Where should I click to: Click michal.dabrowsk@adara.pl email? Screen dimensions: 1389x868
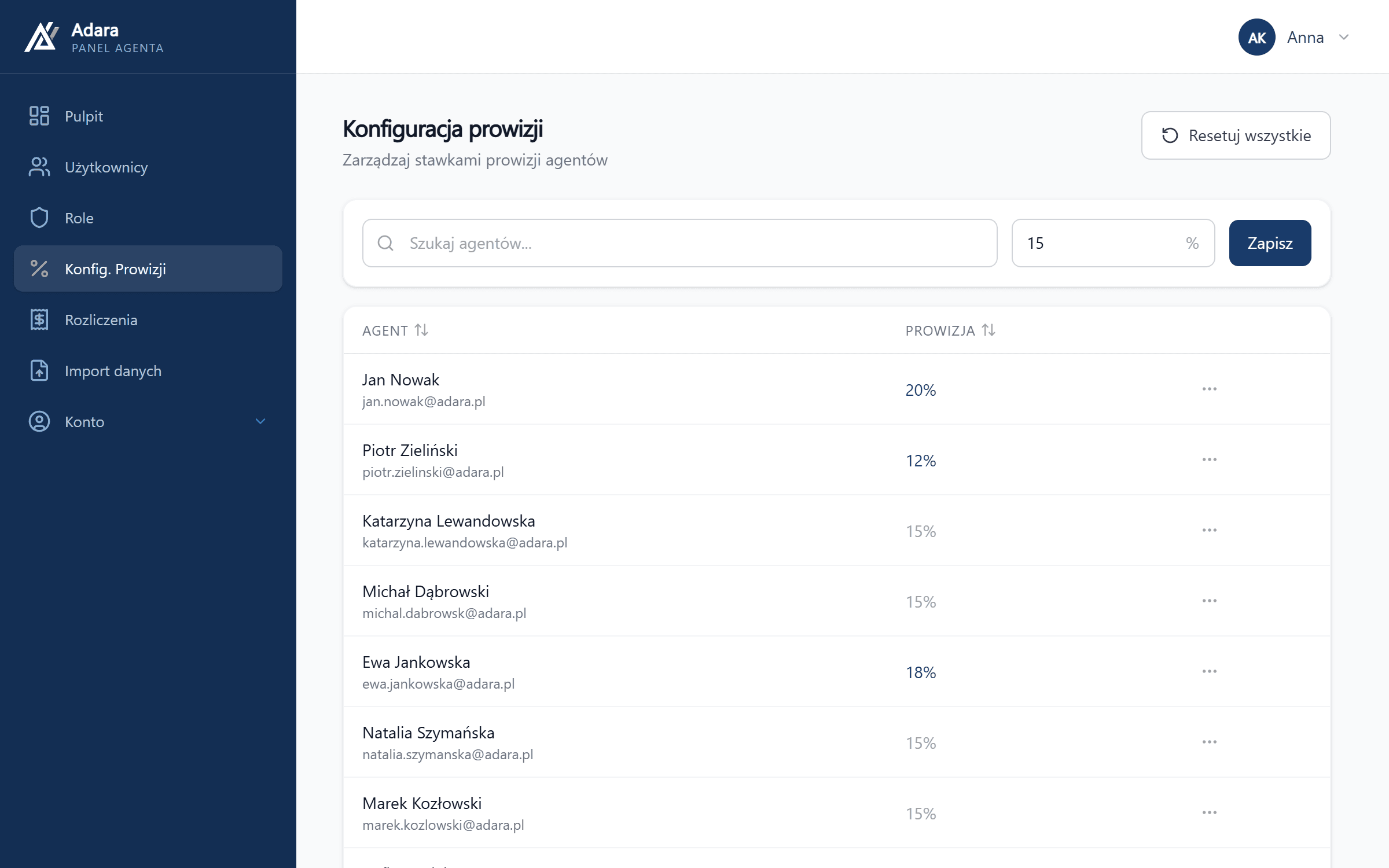coord(444,613)
